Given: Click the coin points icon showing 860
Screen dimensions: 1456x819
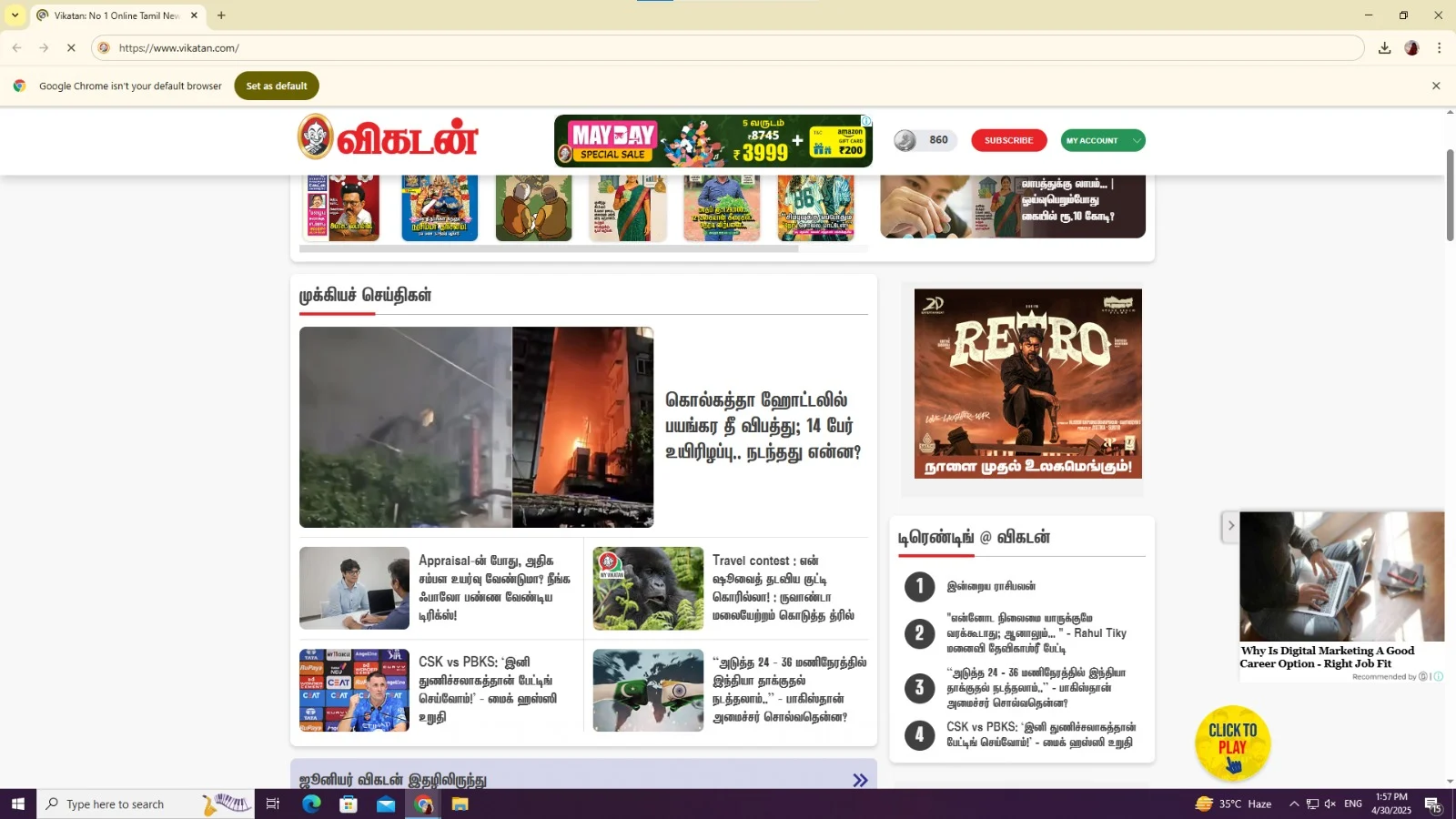Looking at the screenshot, I should (905, 140).
